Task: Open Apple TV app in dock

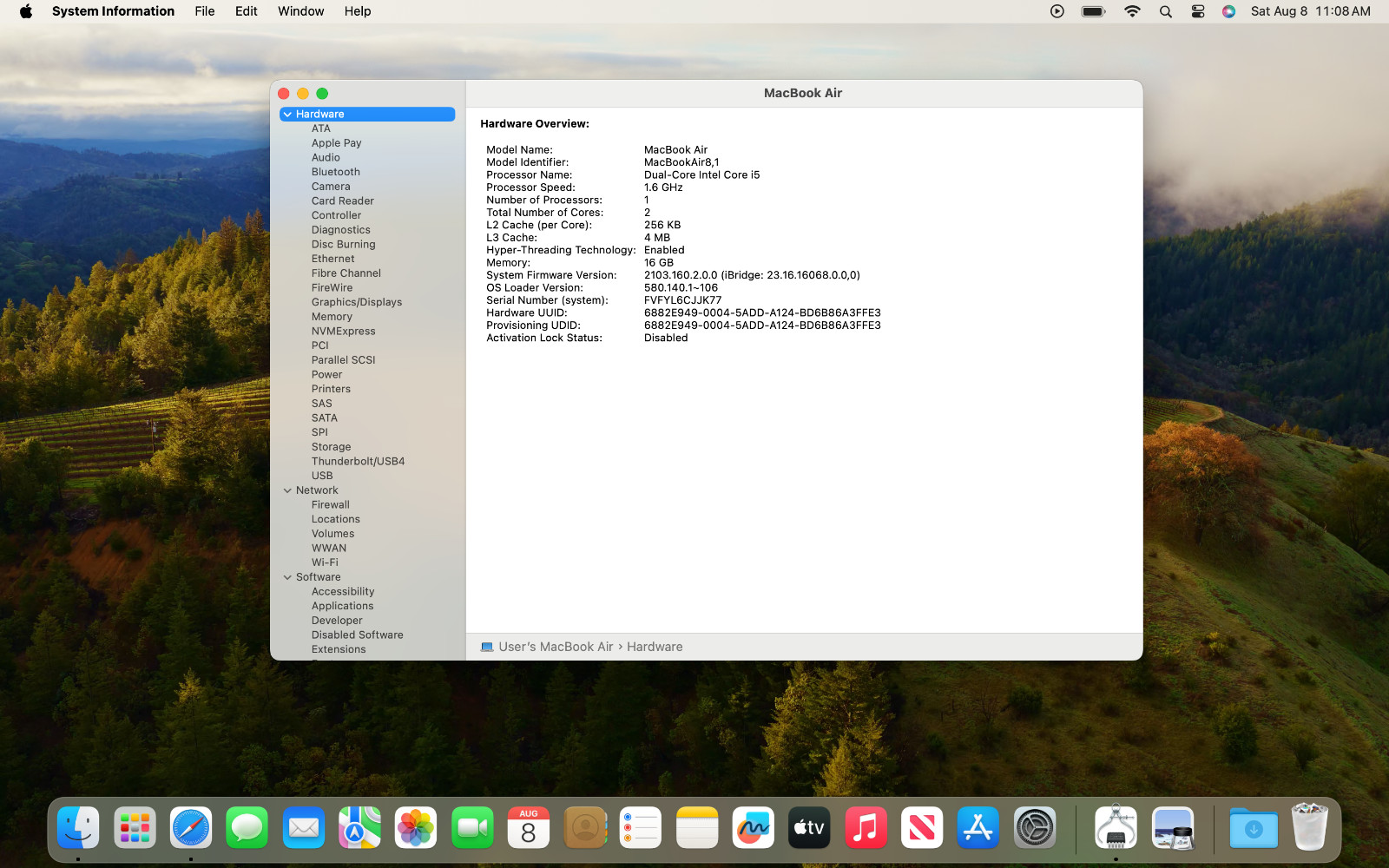Action: (809, 828)
